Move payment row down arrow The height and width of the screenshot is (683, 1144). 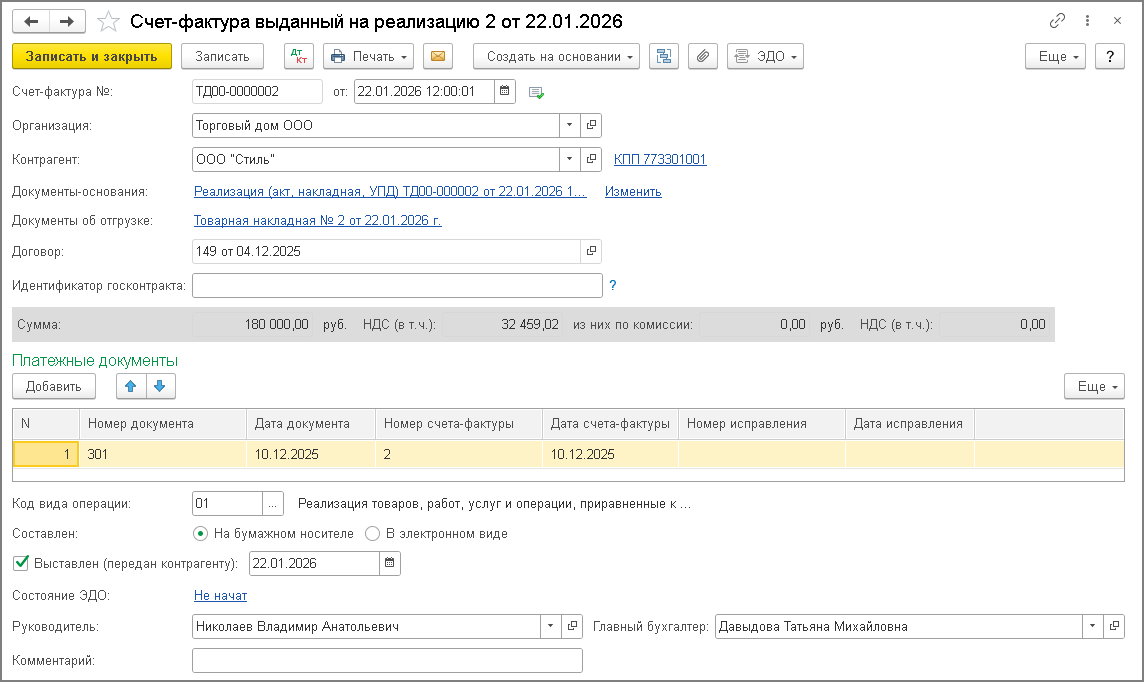160,386
